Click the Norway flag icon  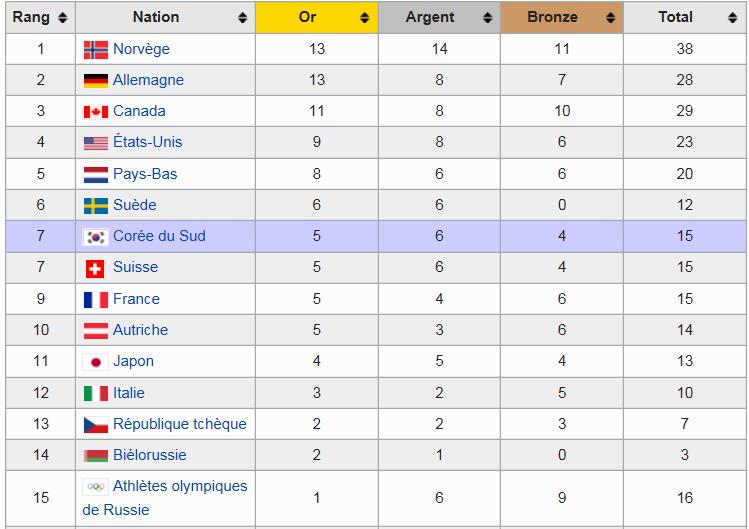coord(96,50)
